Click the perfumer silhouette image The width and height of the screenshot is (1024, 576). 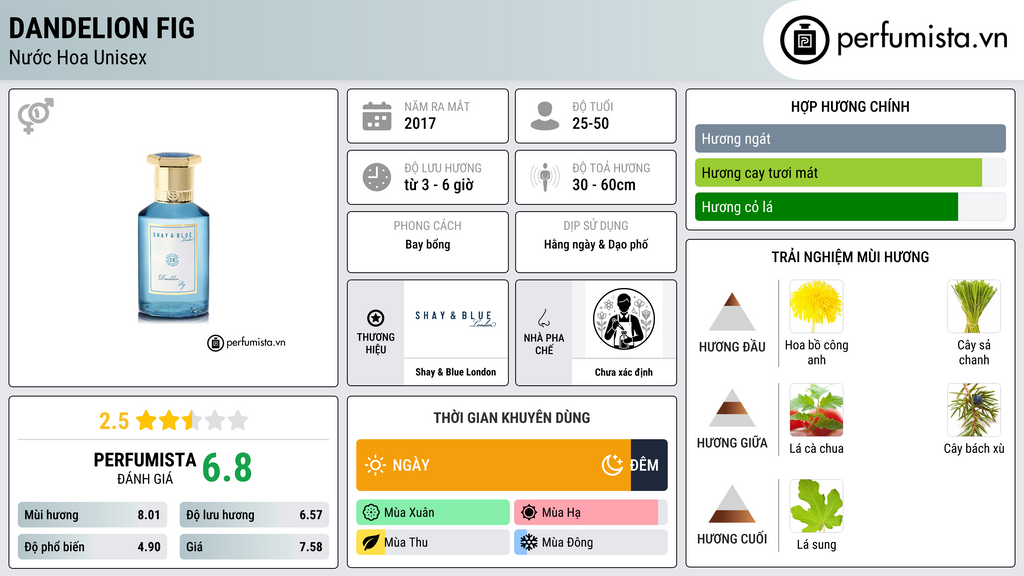[x=624, y=319]
